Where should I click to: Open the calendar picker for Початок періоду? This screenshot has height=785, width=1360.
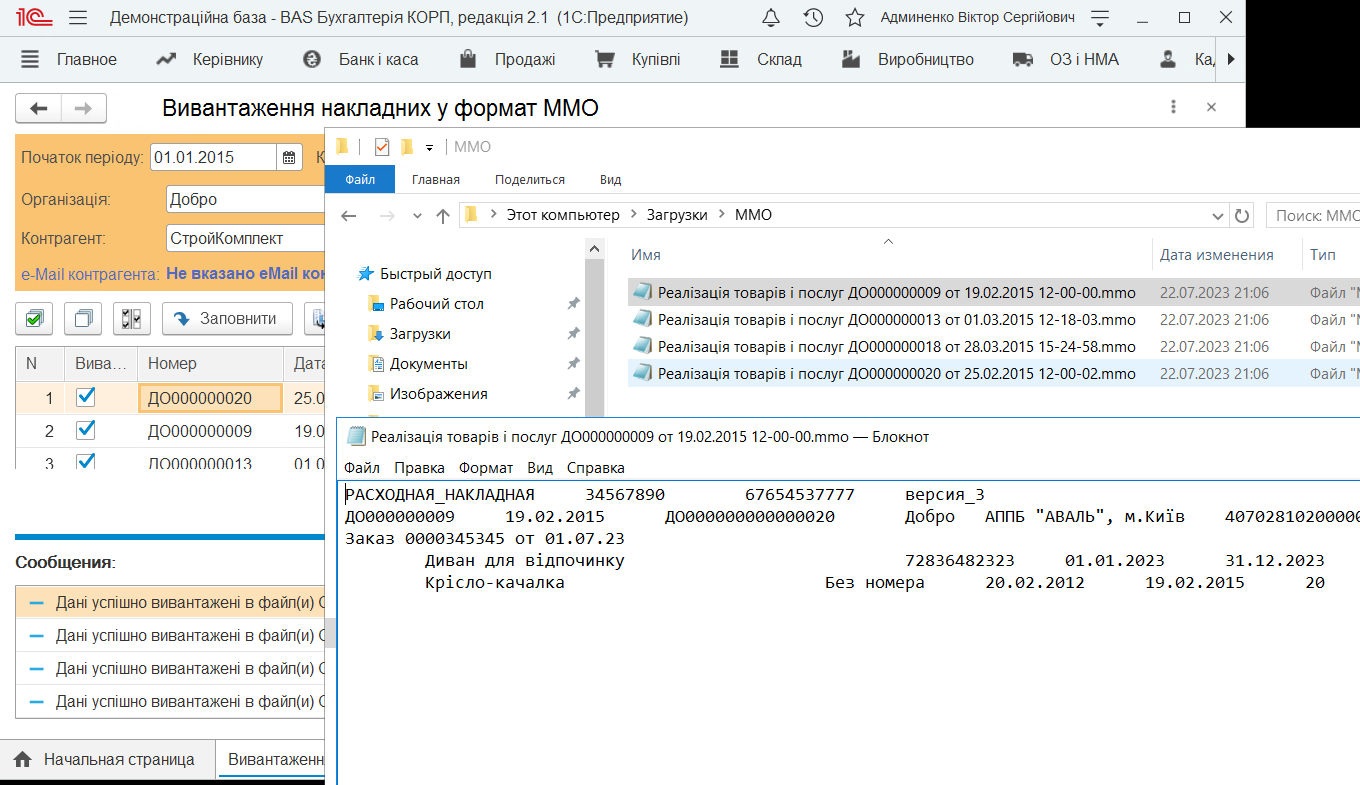[289, 157]
